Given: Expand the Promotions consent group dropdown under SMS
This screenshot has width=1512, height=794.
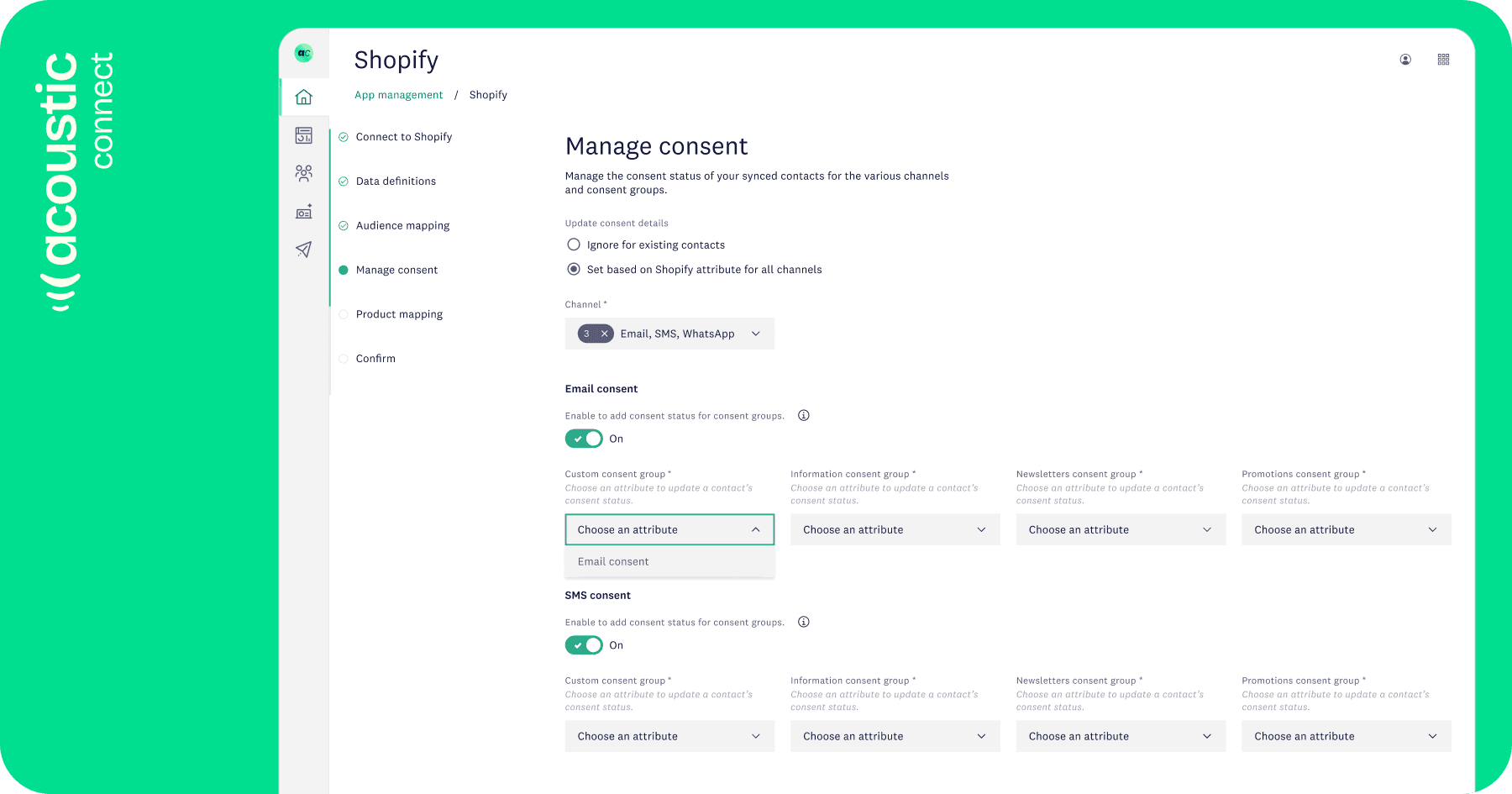Looking at the screenshot, I should (x=1345, y=736).
